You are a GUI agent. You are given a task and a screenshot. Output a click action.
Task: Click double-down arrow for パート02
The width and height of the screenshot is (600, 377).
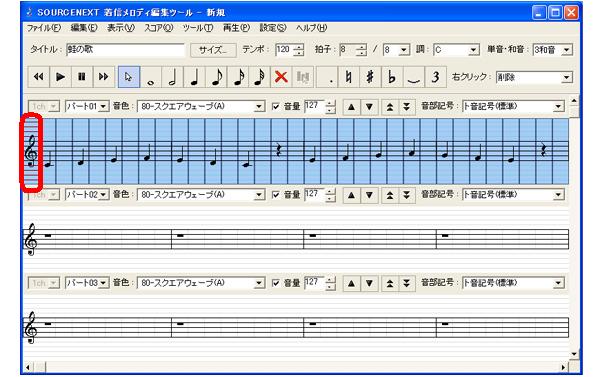[x=407, y=195]
